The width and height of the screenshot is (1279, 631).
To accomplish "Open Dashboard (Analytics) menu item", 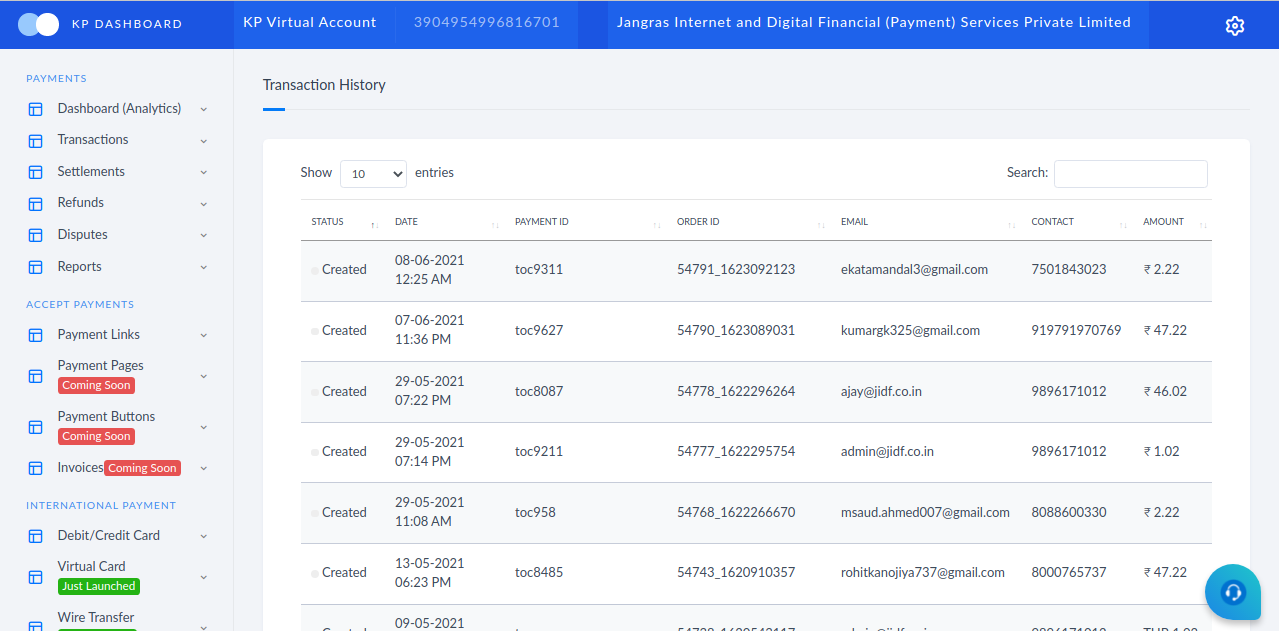I will point(119,108).
